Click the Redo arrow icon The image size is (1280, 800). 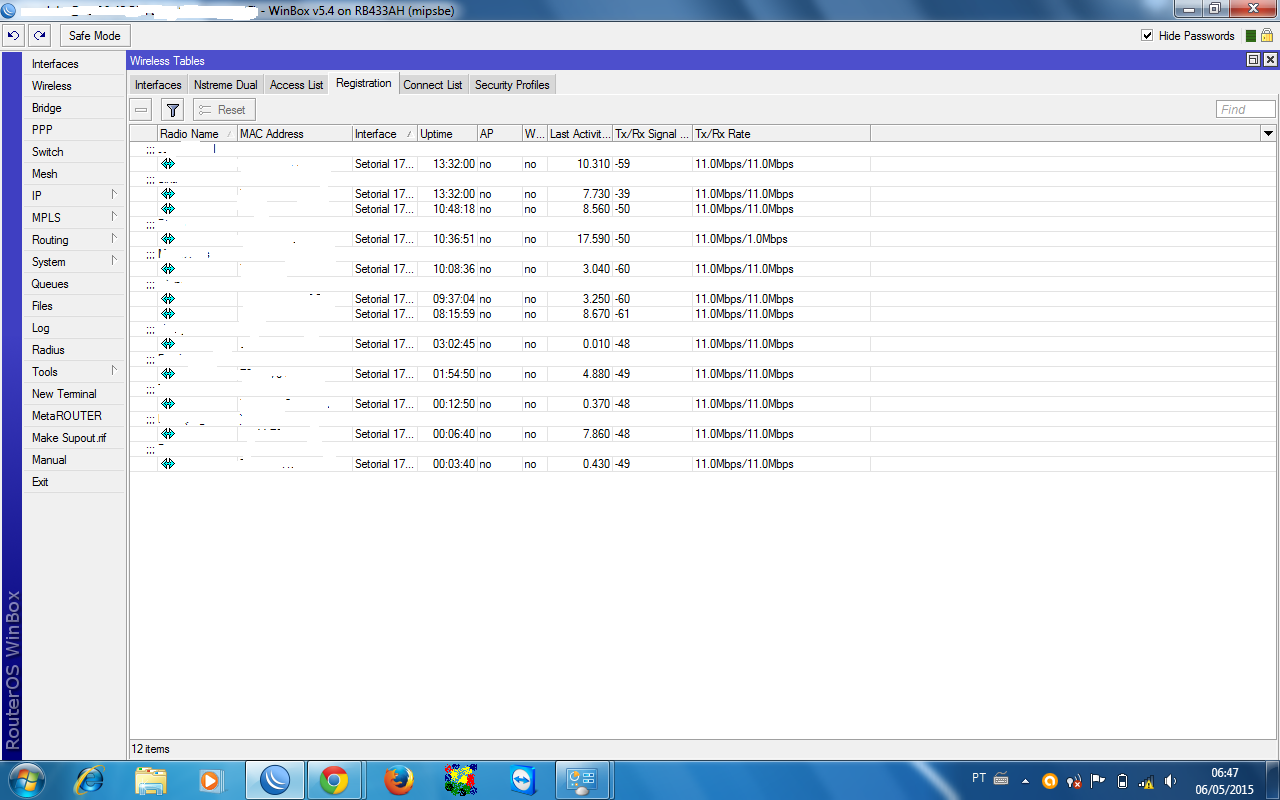coord(40,36)
